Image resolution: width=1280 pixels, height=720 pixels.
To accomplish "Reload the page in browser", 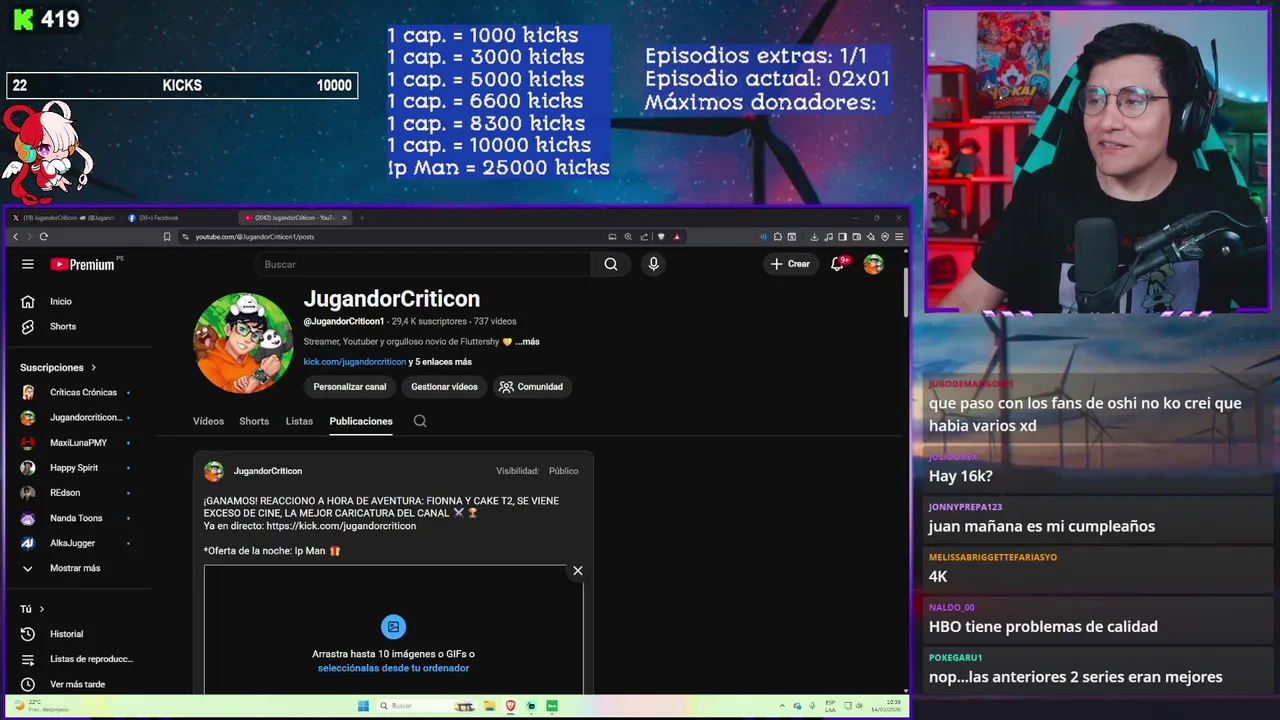I will tap(43, 237).
